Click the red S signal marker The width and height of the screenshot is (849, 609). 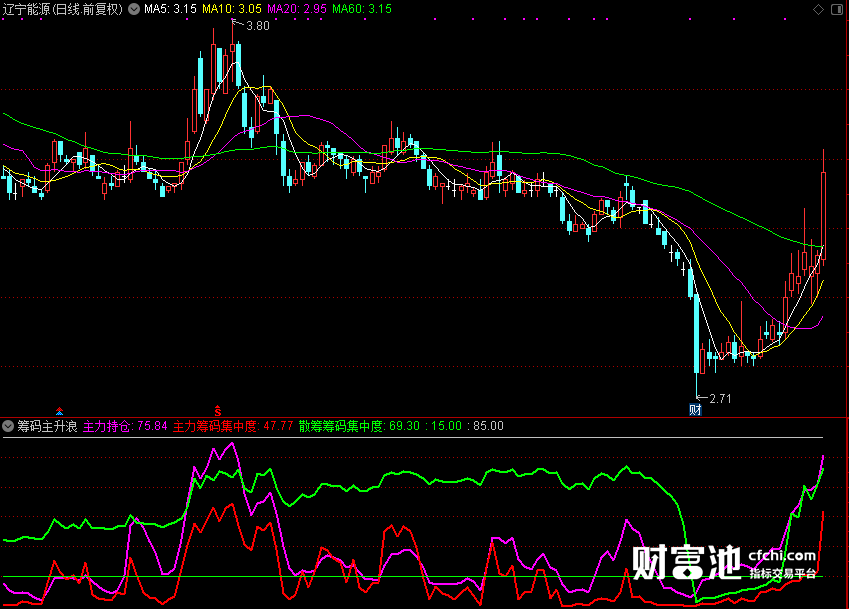click(x=218, y=411)
